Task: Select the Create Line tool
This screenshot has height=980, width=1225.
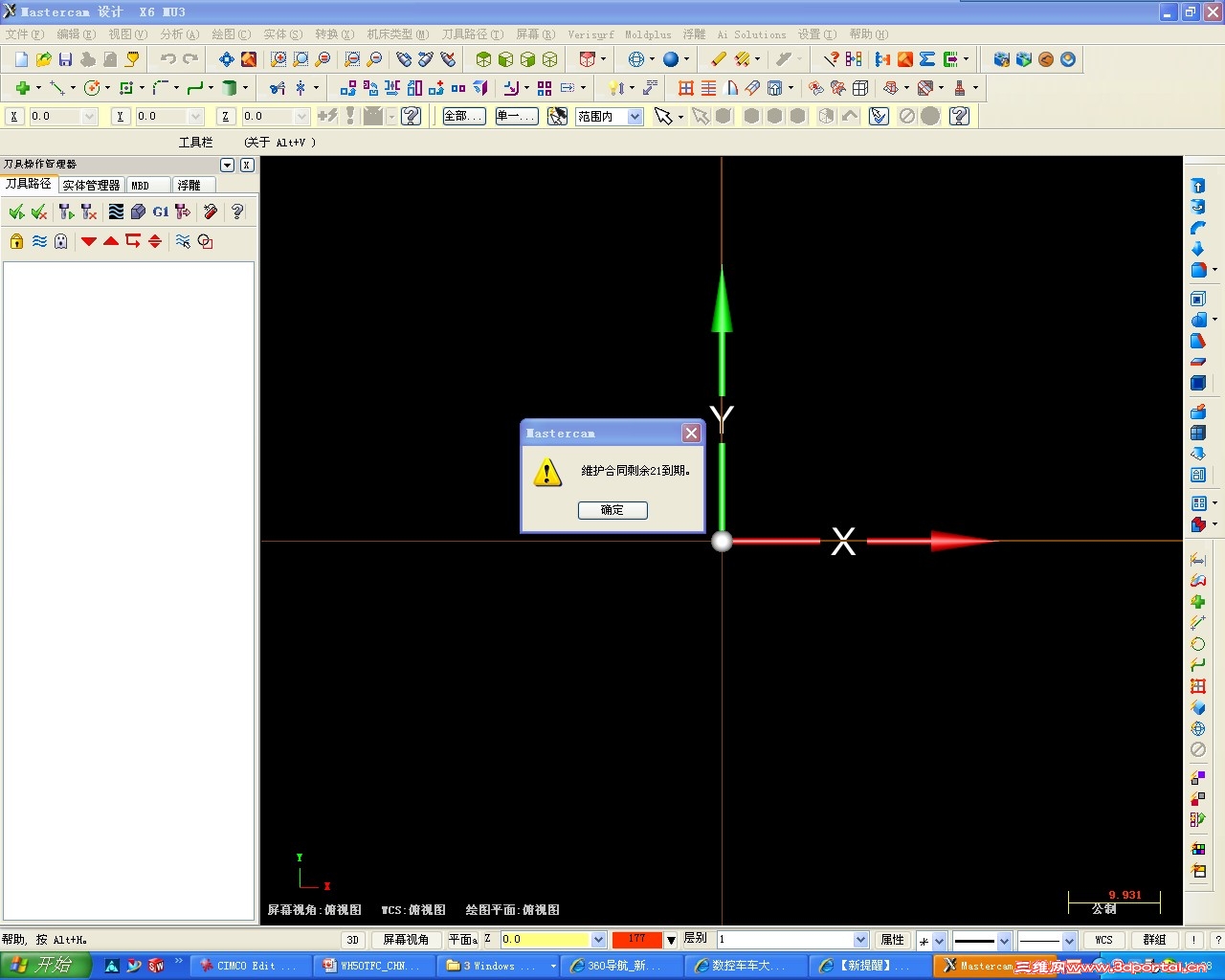Action: click(57, 88)
